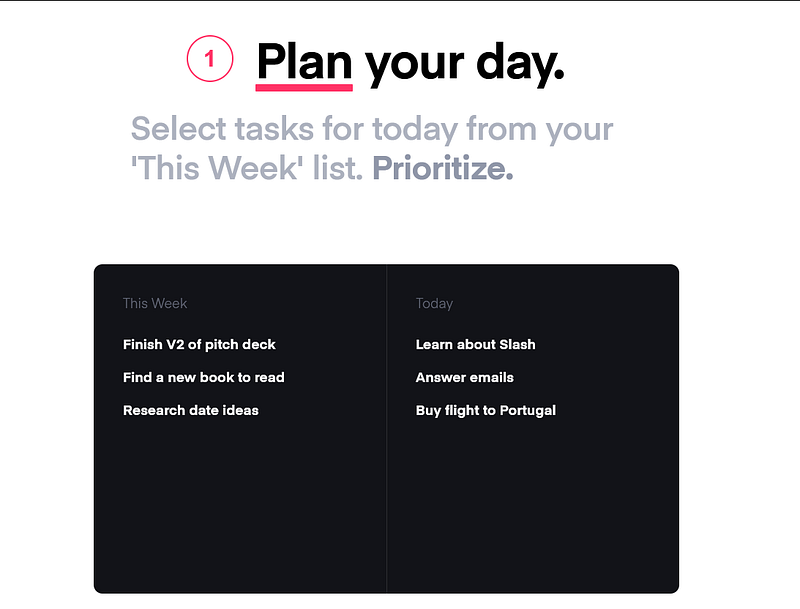The image size is (800, 609).
Task: Choose the Answer emails task
Action: tap(465, 377)
